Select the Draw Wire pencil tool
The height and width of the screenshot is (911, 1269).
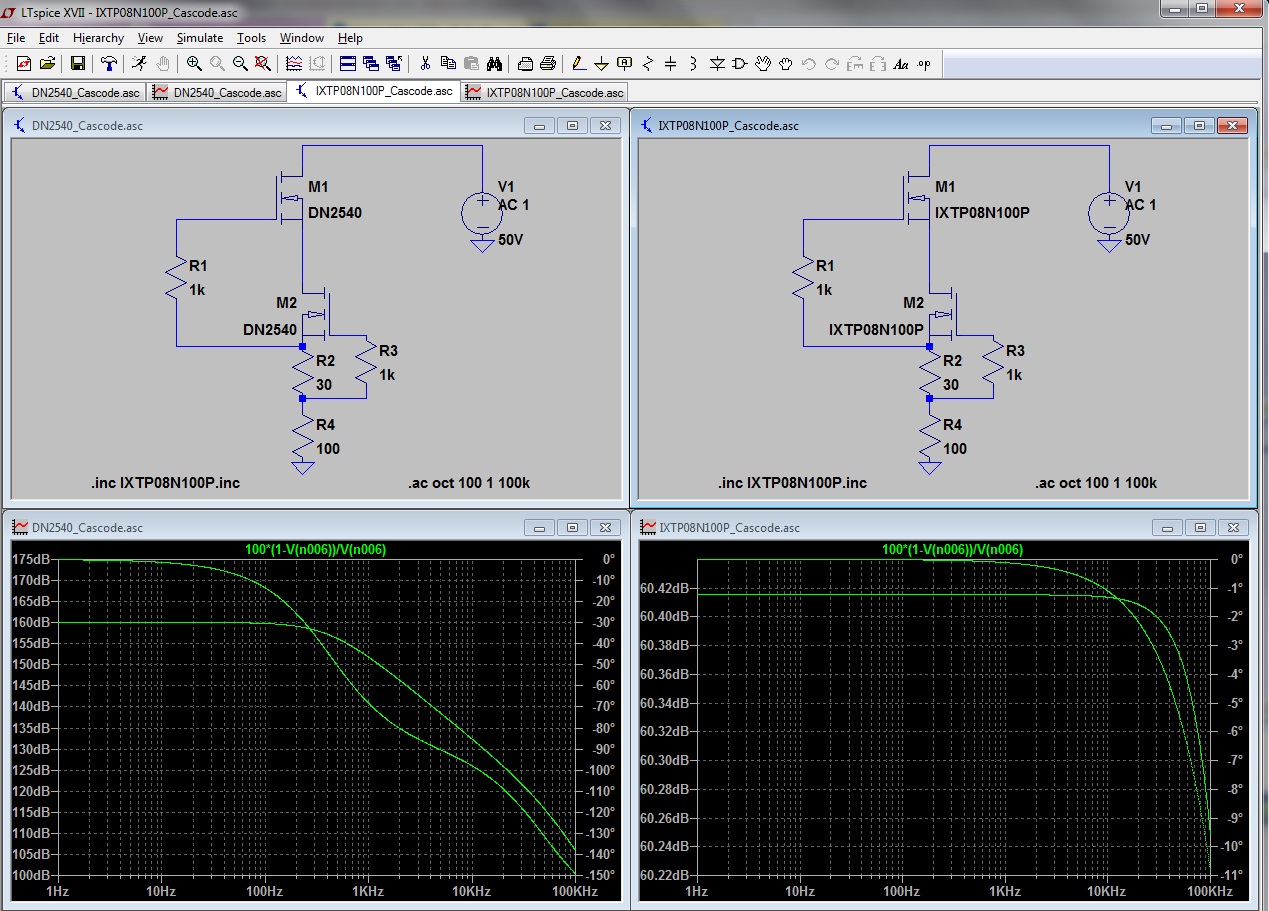578,63
